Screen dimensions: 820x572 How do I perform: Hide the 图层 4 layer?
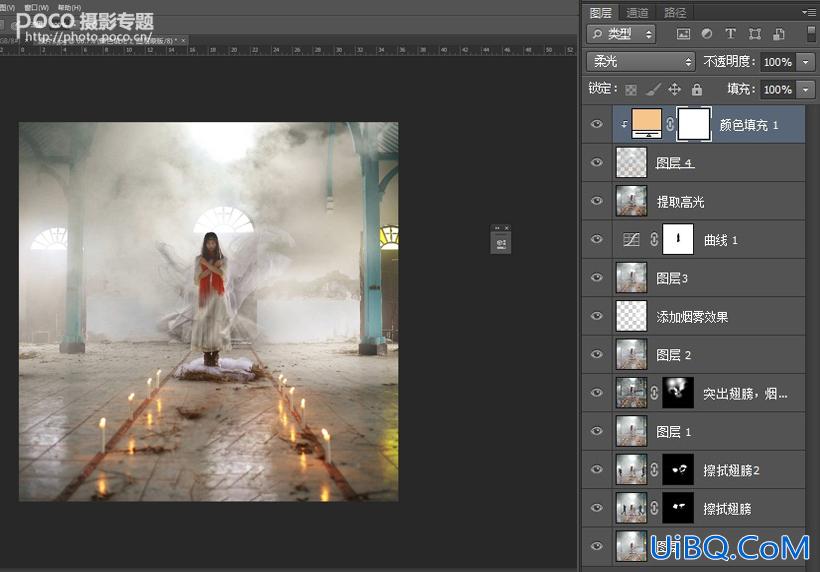[597, 162]
